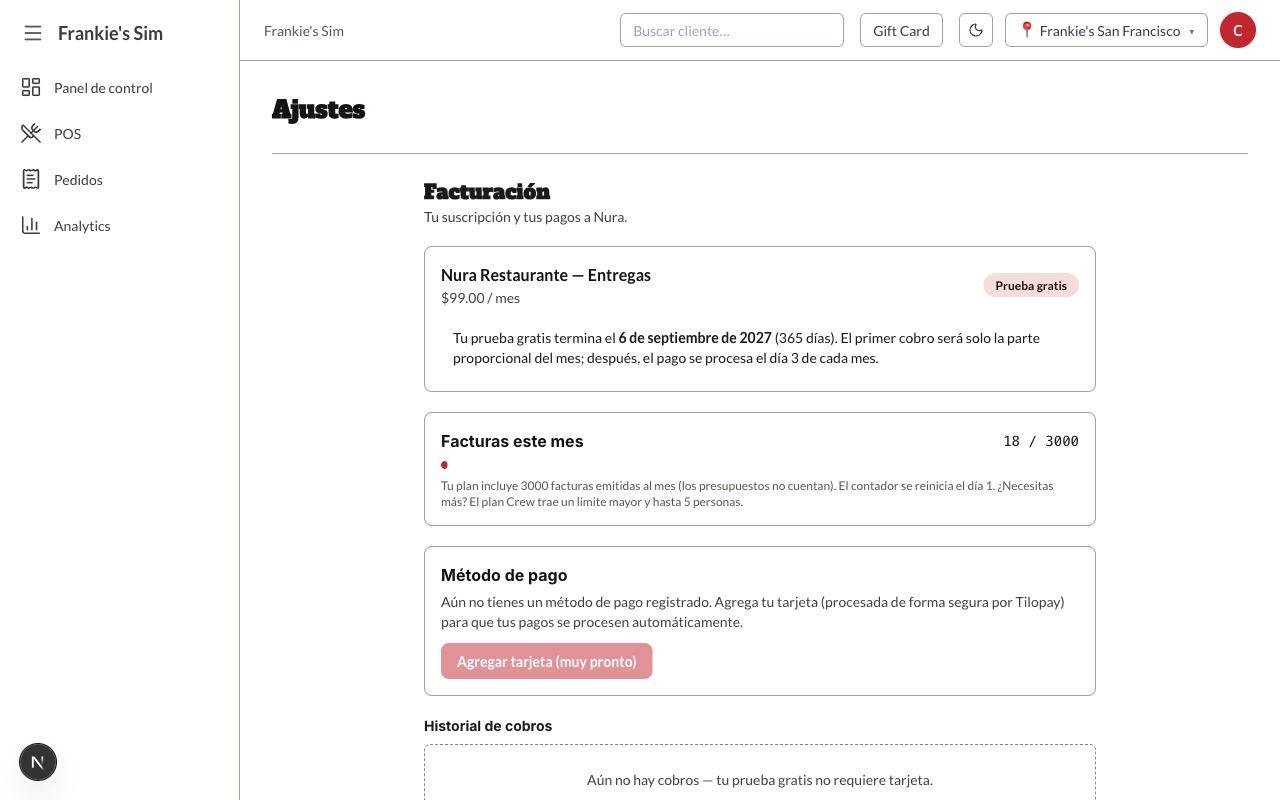Click Agregar tarjeta (muy pronto) button
1280x800 pixels.
tap(546, 661)
